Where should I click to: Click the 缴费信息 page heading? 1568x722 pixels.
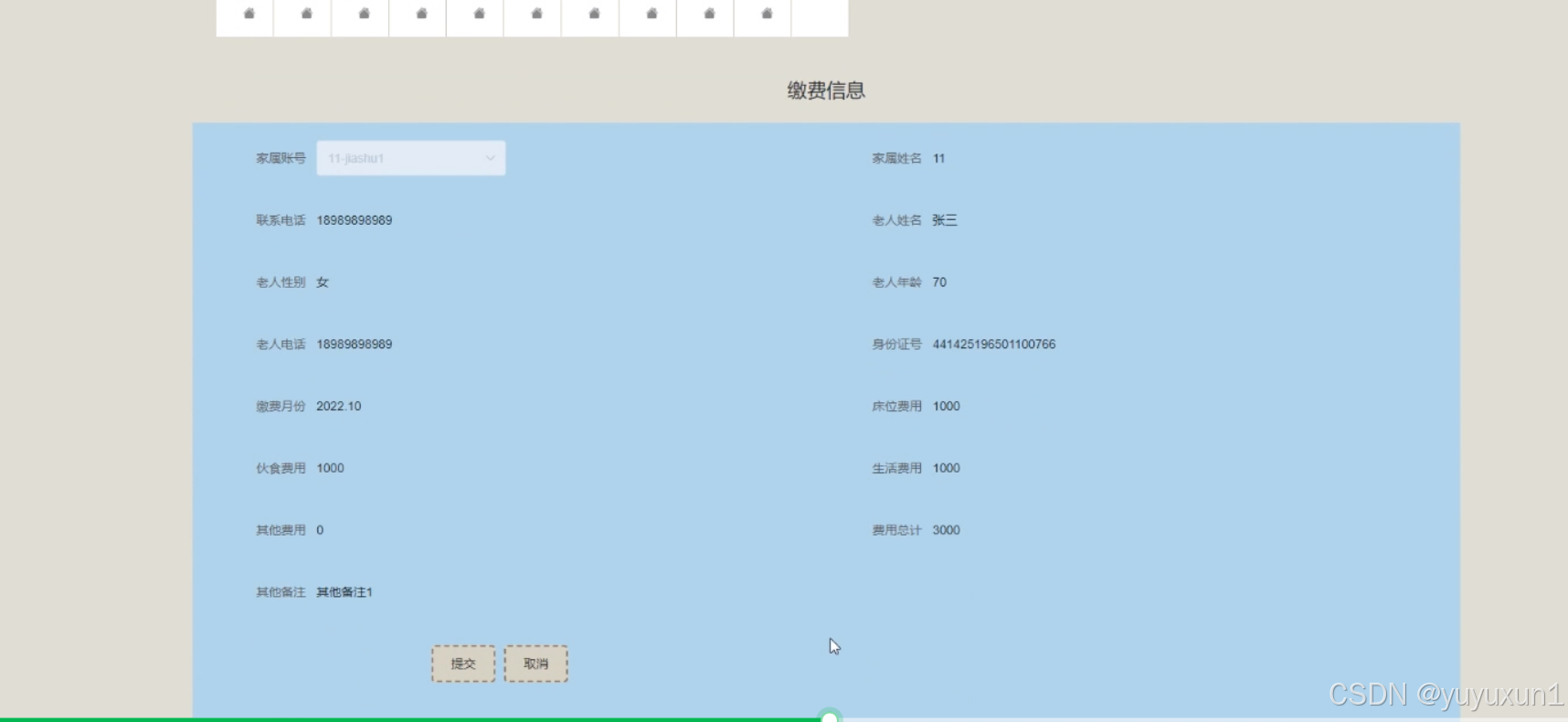[826, 90]
